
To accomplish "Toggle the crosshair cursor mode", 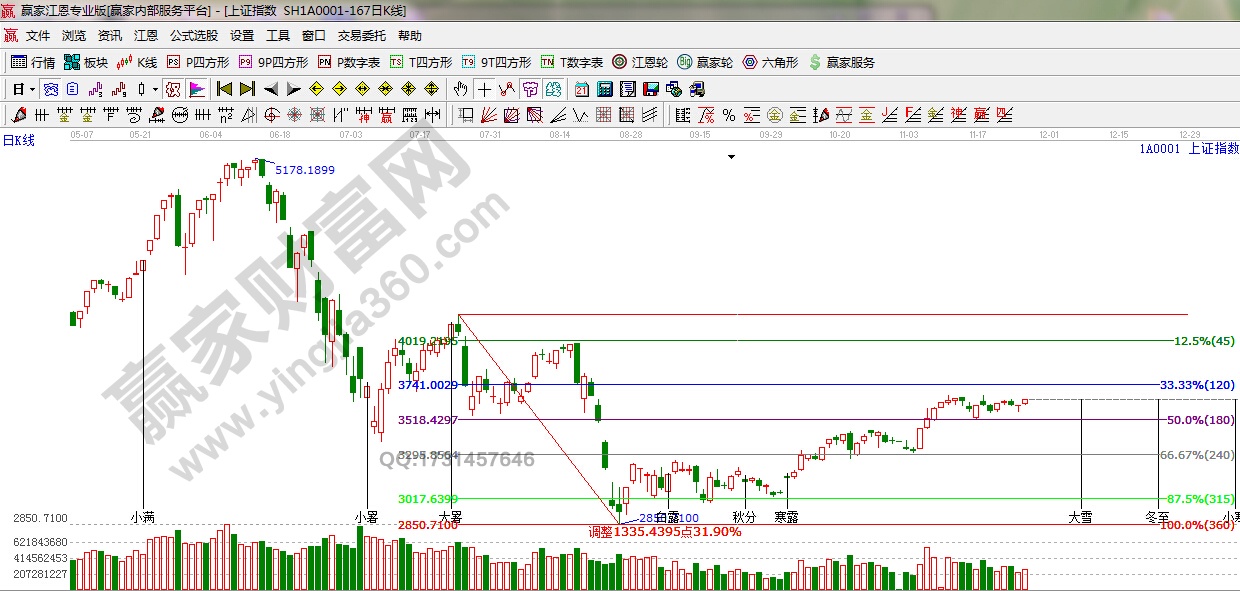I will (x=484, y=89).
